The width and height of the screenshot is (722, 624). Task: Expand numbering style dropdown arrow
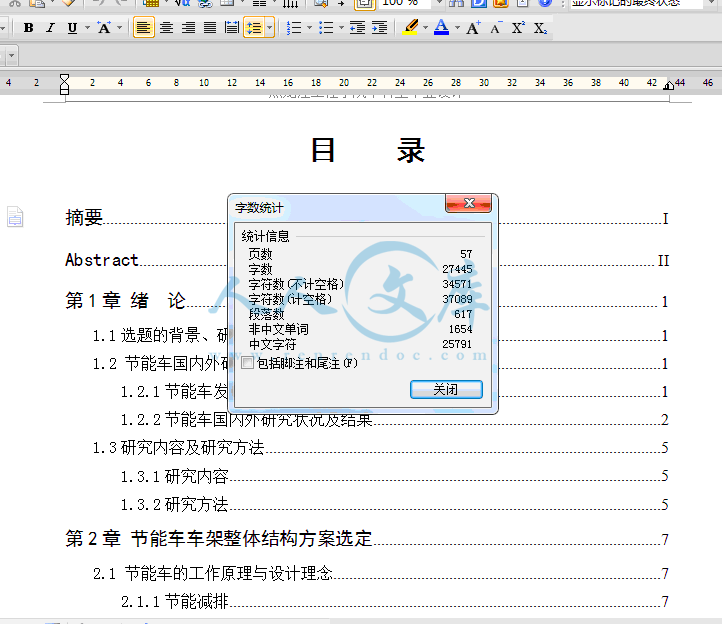click(x=309, y=28)
